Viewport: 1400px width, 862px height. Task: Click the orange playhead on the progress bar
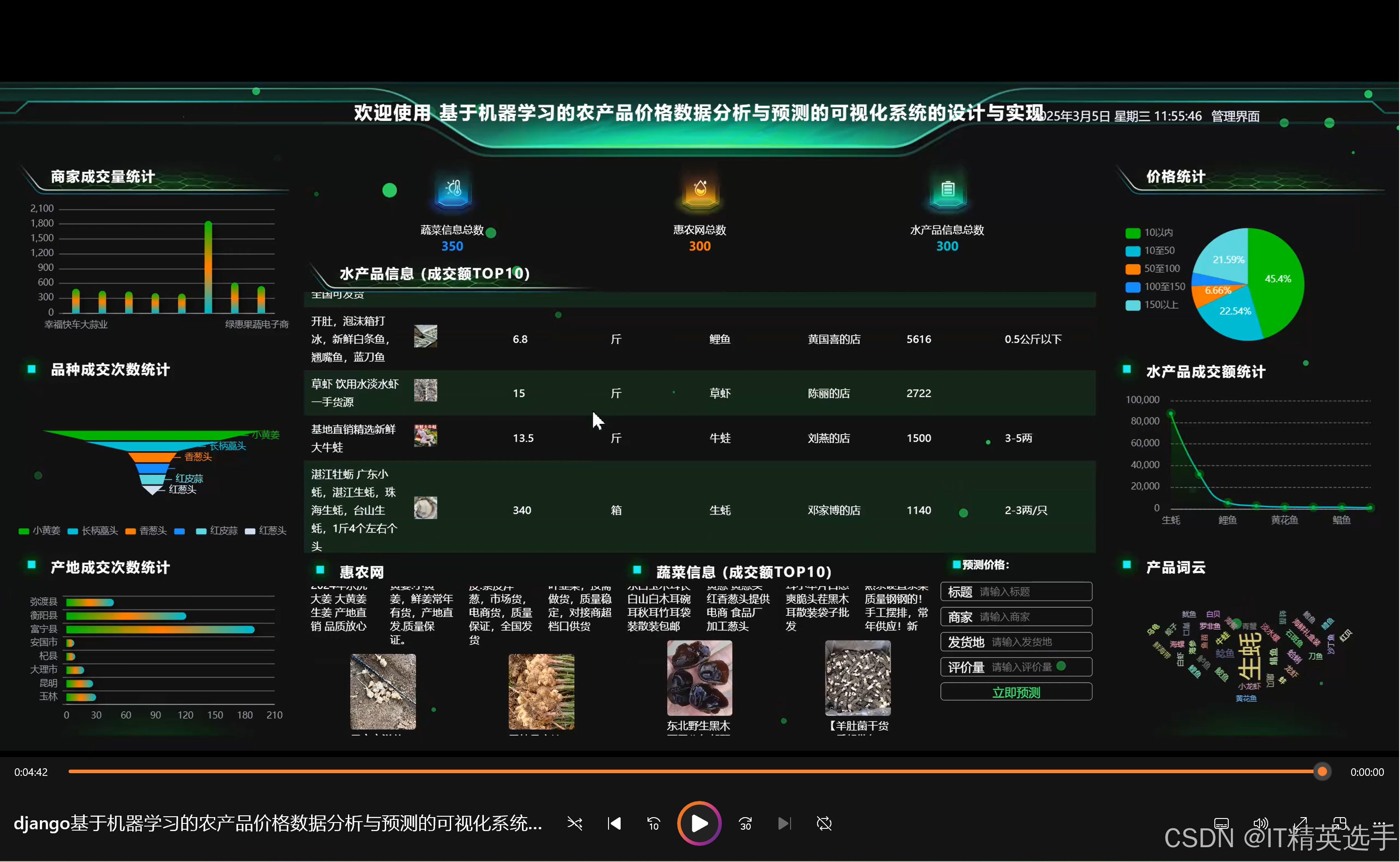click(x=1322, y=772)
